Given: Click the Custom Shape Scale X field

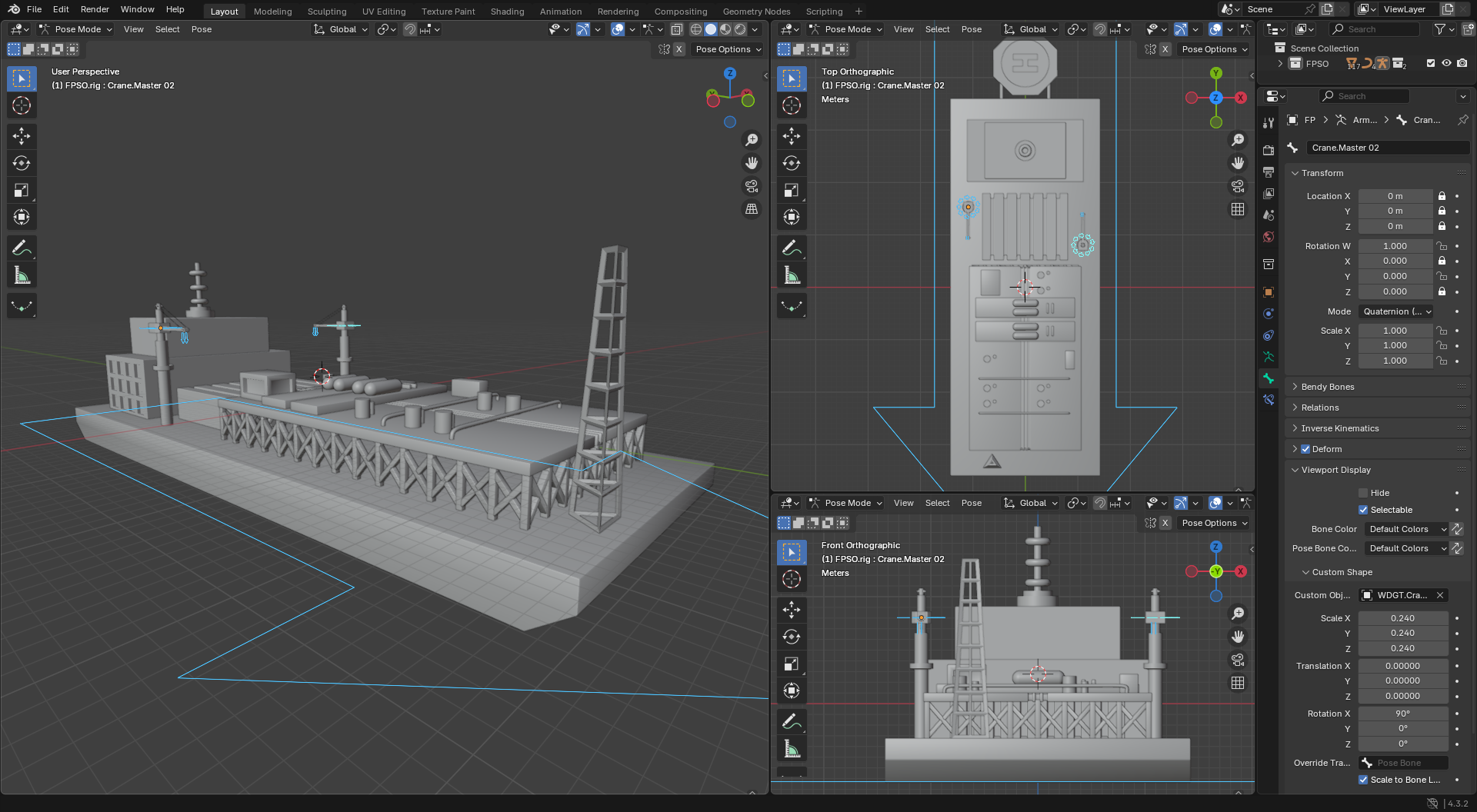Looking at the screenshot, I should point(1402,618).
